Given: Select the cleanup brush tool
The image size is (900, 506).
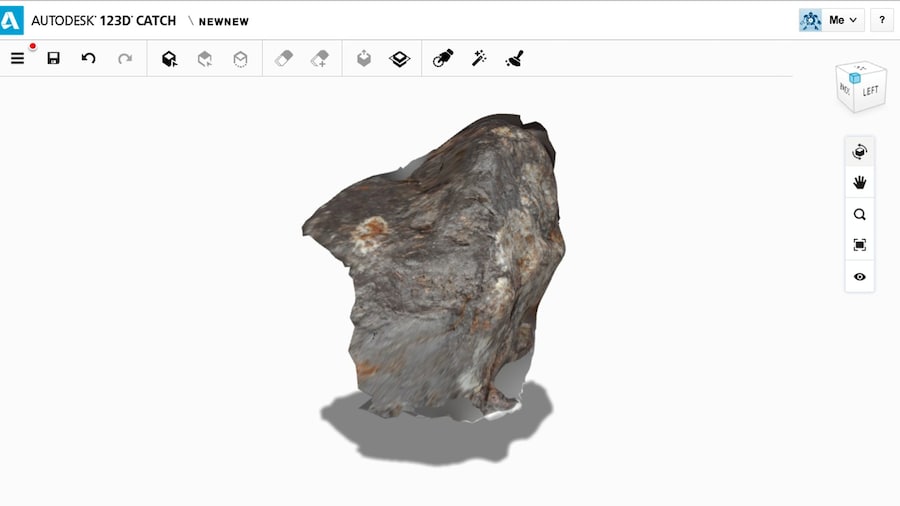Looking at the screenshot, I should (514, 58).
